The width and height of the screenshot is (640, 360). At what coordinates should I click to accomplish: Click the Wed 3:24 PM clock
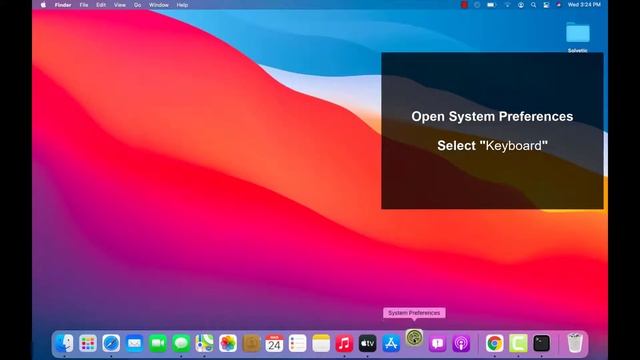(x=584, y=5)
